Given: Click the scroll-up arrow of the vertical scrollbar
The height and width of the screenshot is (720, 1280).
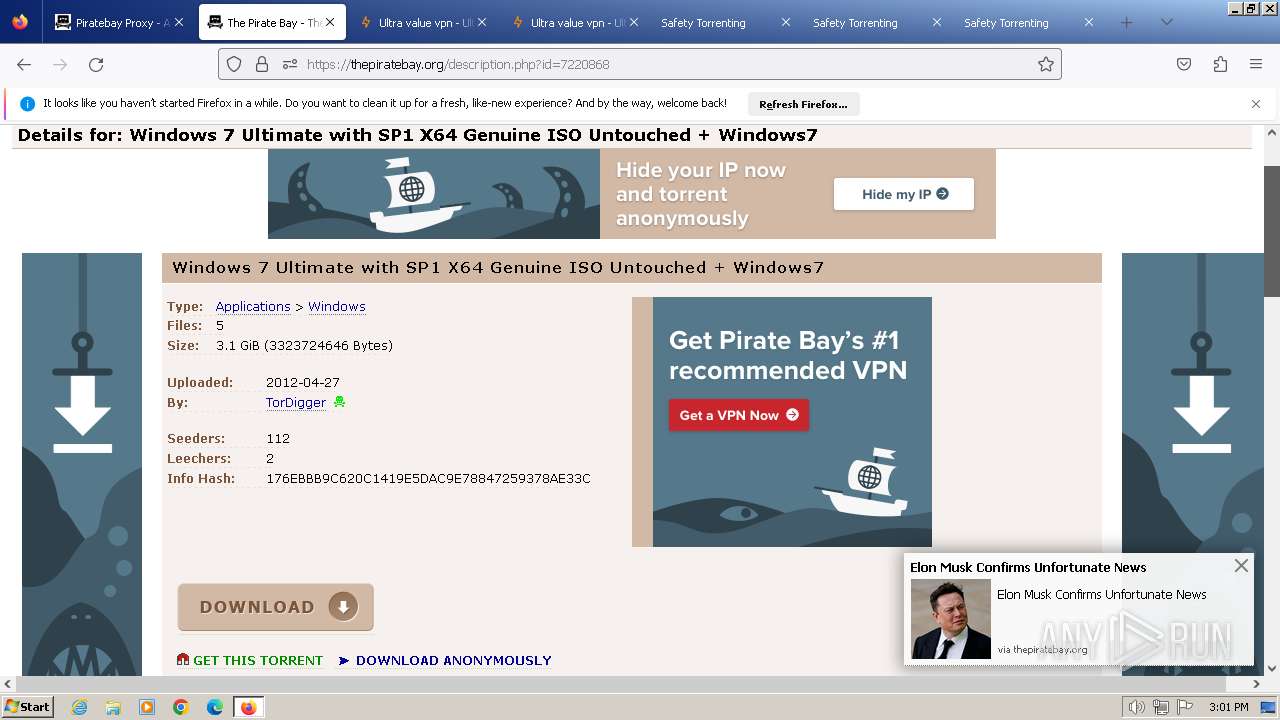Looking at the screenshot, I should click(1272, 132).
